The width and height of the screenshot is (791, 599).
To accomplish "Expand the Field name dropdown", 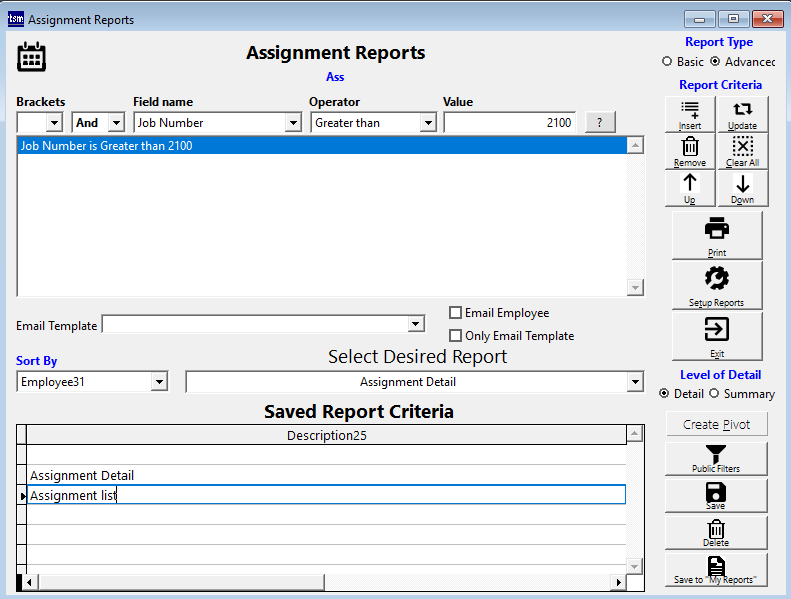I will click(x=293, y=123).
